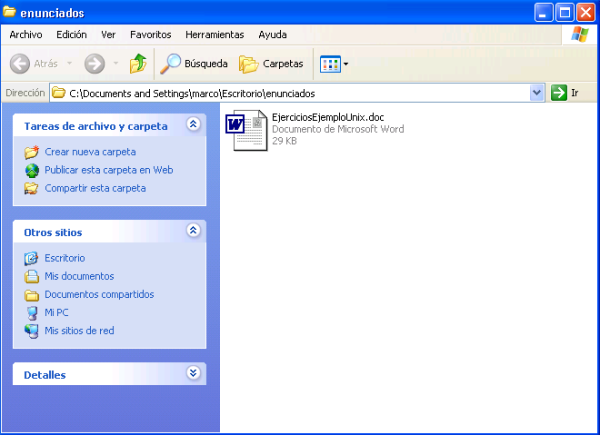Select the EjerciciosEjemploUnix.doc Word file icon
The image size is (600, 435).
[x=245, y=131]
